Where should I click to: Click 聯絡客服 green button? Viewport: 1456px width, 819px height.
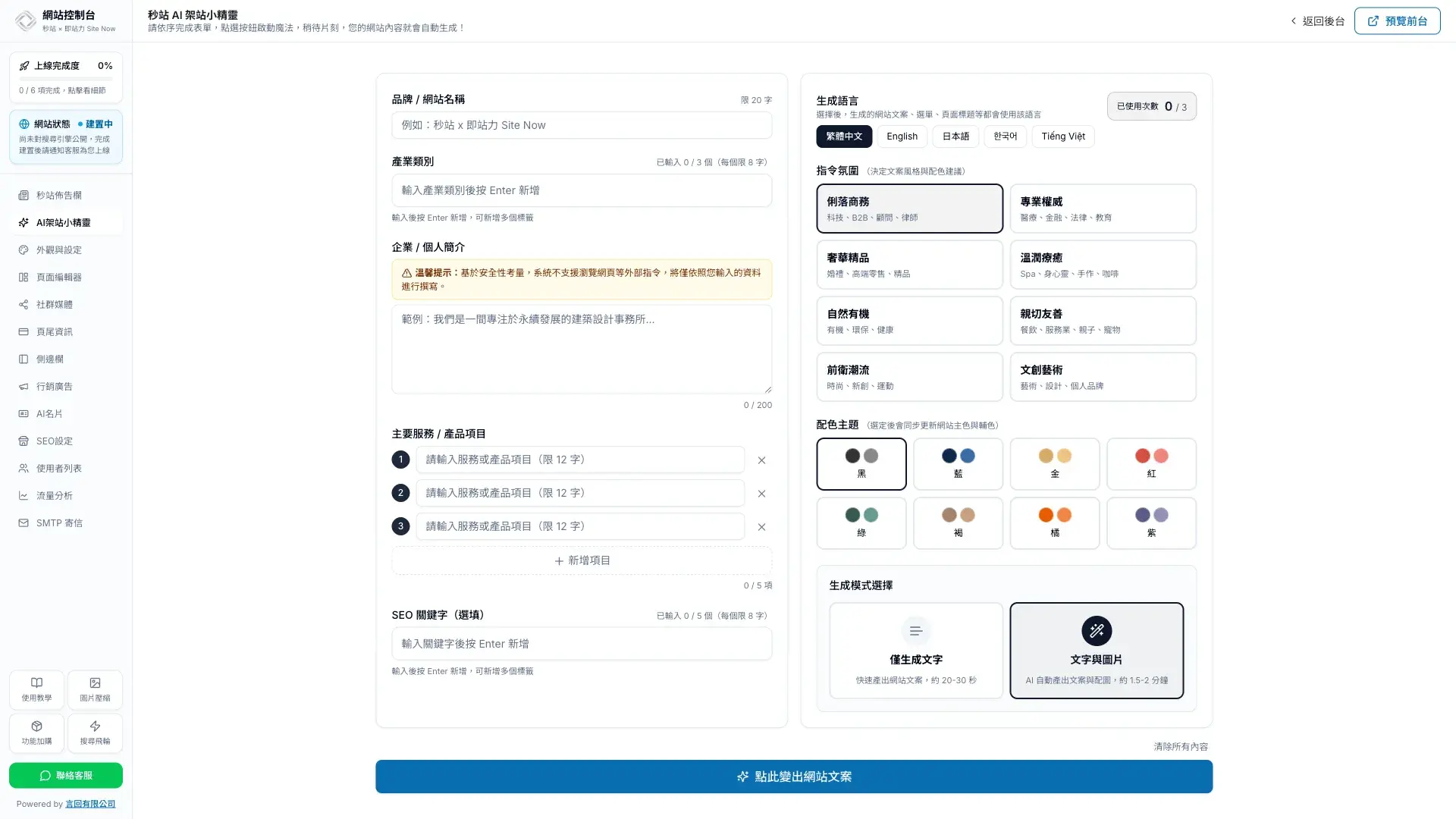[66, 776]
